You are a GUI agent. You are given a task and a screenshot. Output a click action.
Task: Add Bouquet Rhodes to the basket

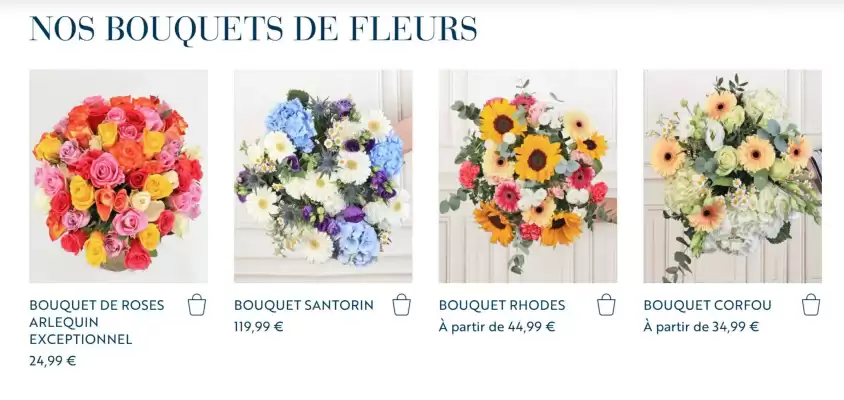click(x=606, y=305)
